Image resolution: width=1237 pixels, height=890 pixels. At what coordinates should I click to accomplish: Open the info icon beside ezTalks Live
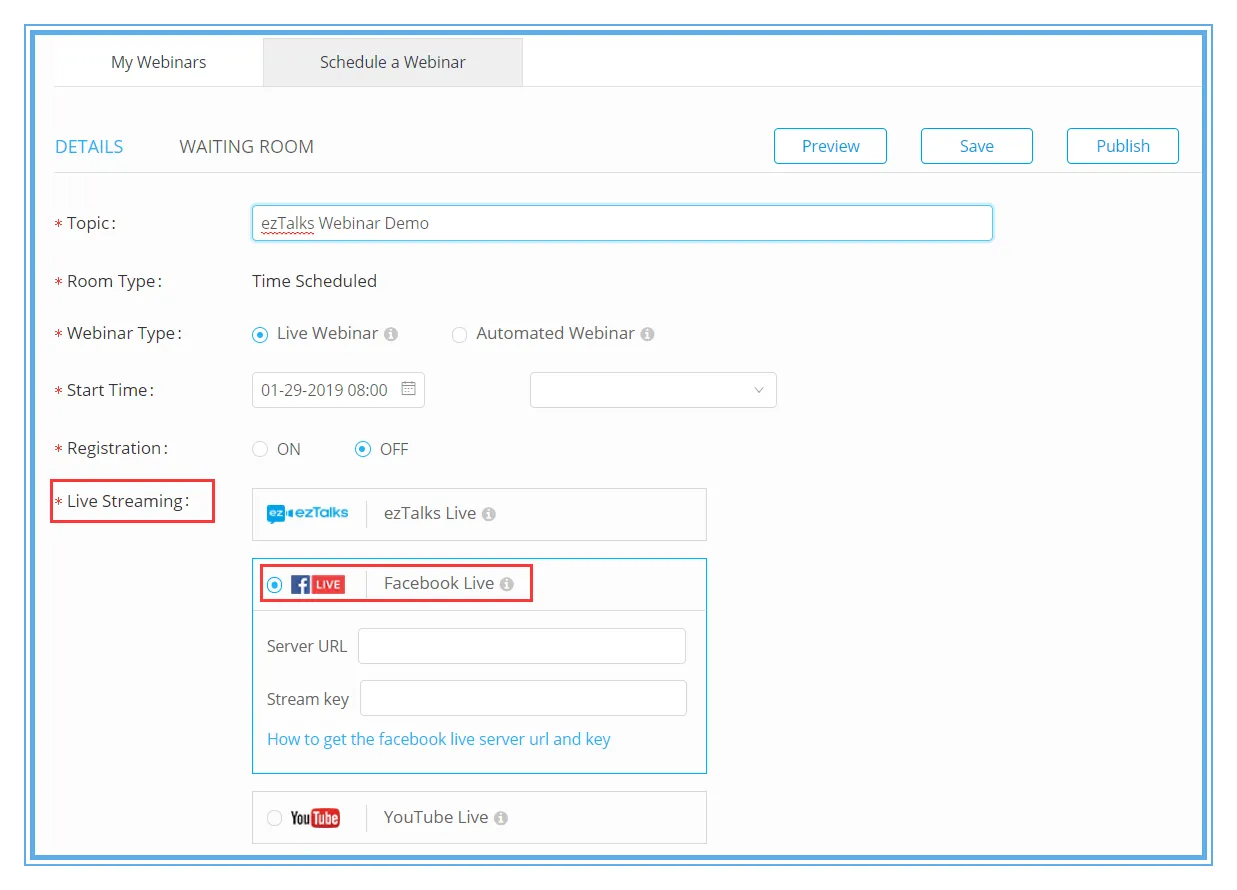coord(488,514)
